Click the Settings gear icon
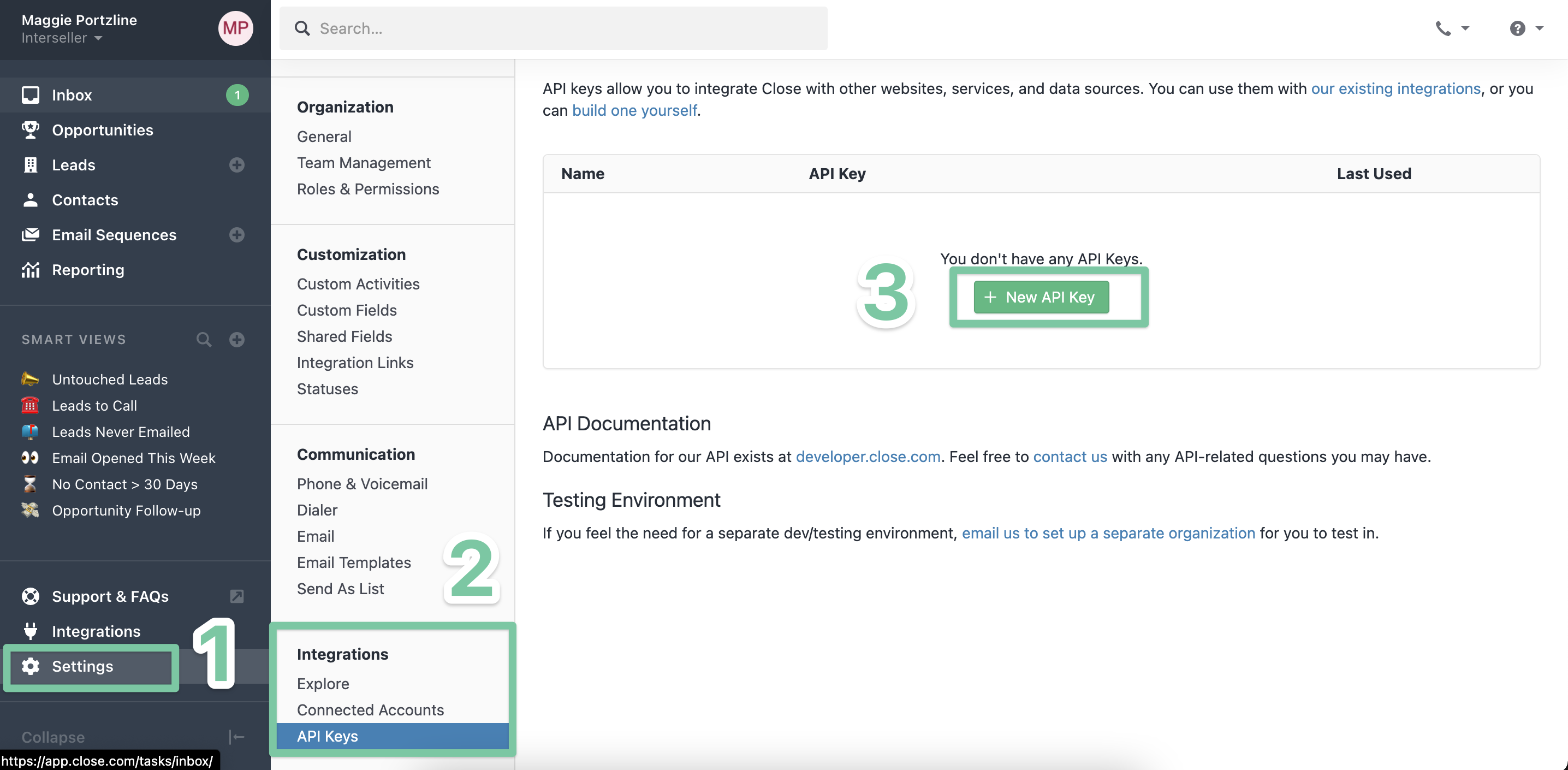Viewport: 1568px width, 770px height. click(30, 667)
